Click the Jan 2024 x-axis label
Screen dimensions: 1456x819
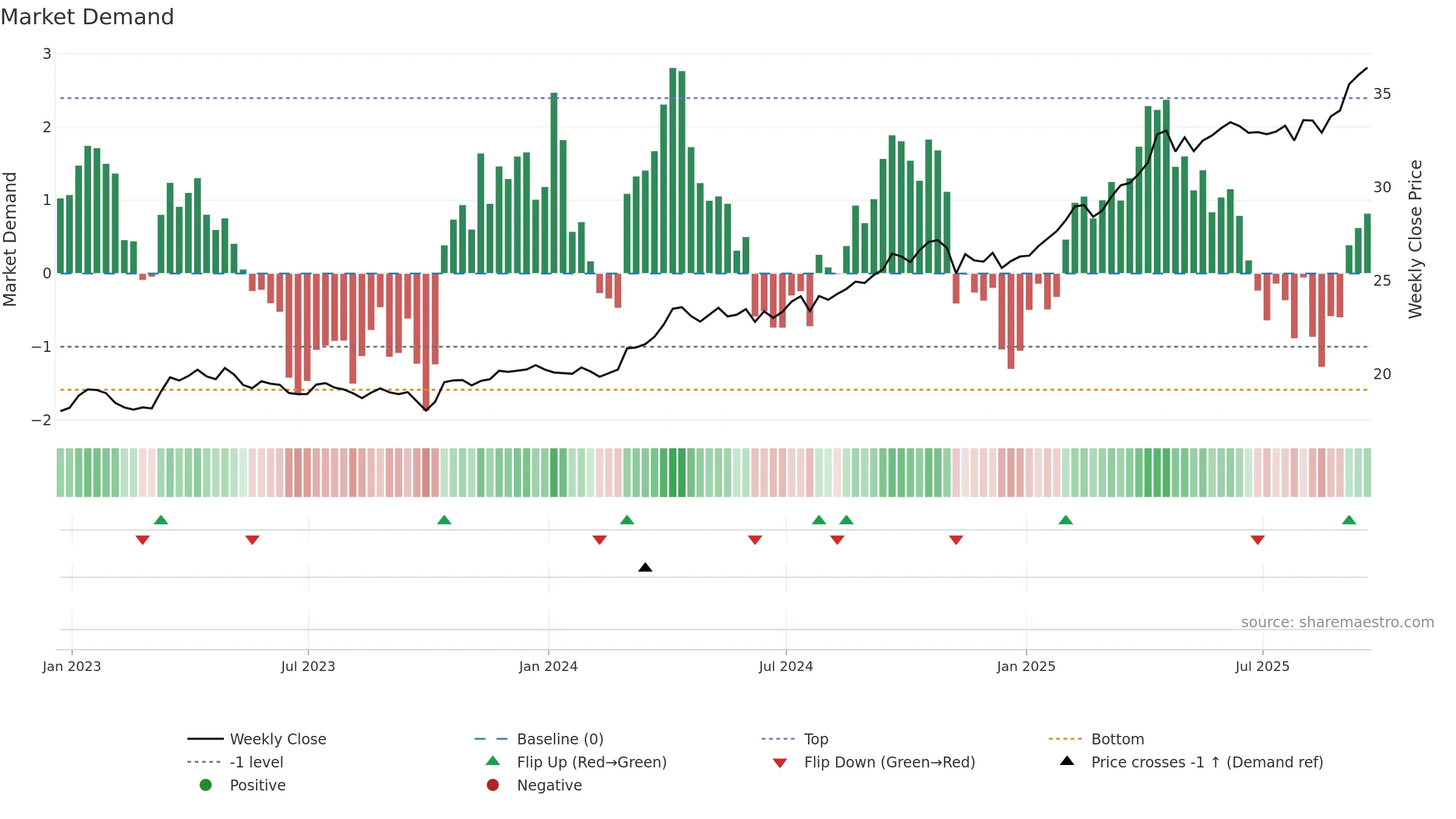coord(548,666)
